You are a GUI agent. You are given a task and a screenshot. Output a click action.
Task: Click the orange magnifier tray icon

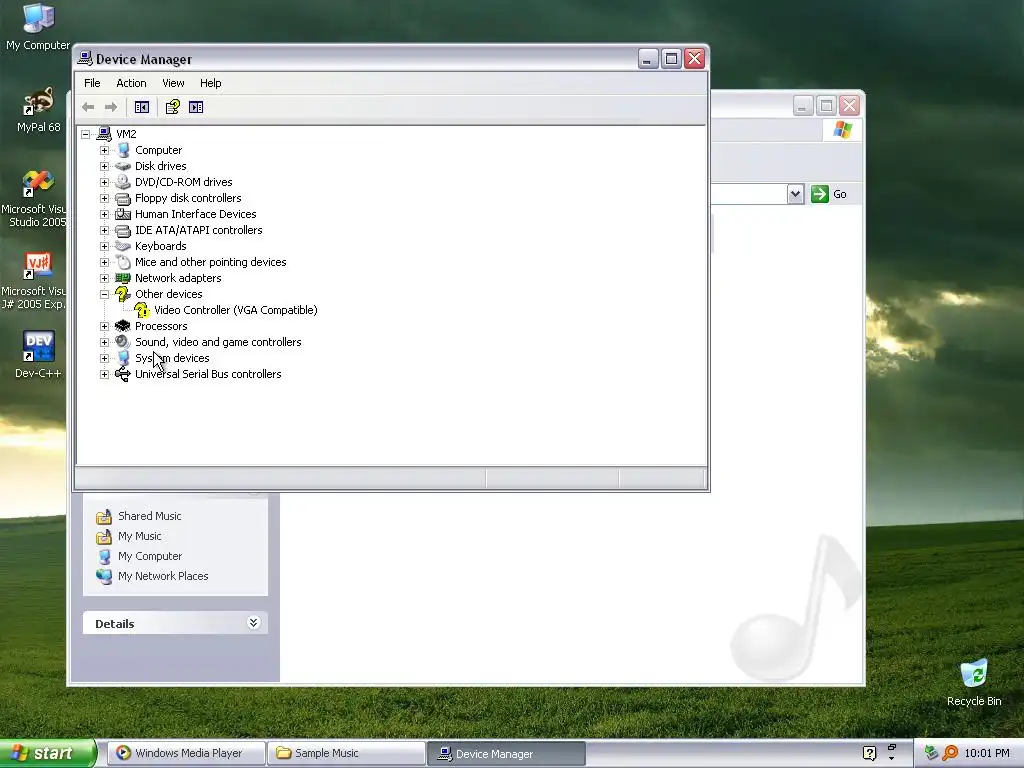click(950, 753)
